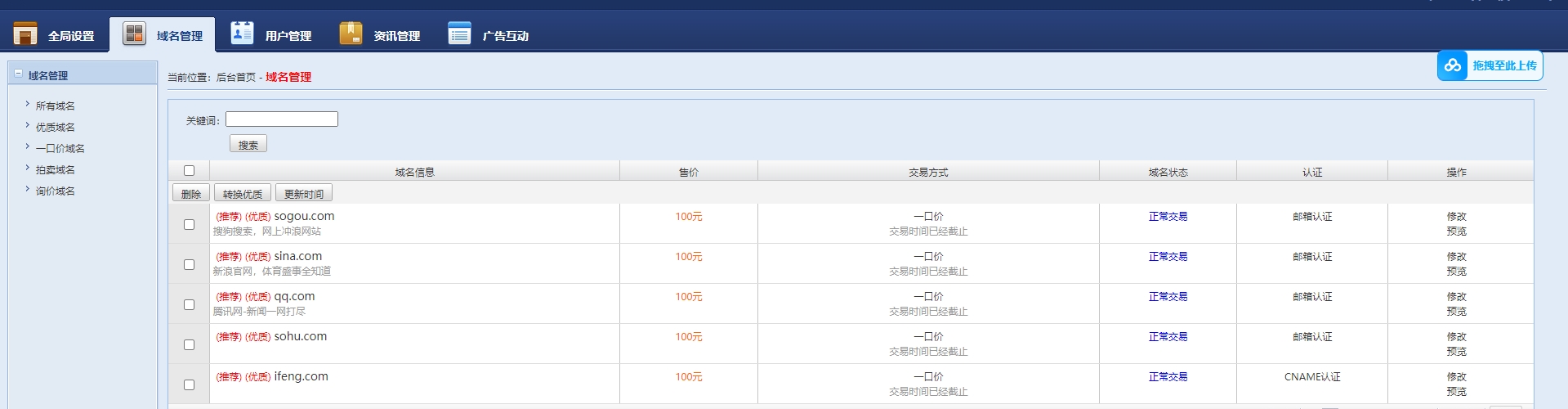Viewport: 1568px width, 409px height.
Task: Click 预览 for qq.com
Action: pyautogui.click(x=1457, y=311)
